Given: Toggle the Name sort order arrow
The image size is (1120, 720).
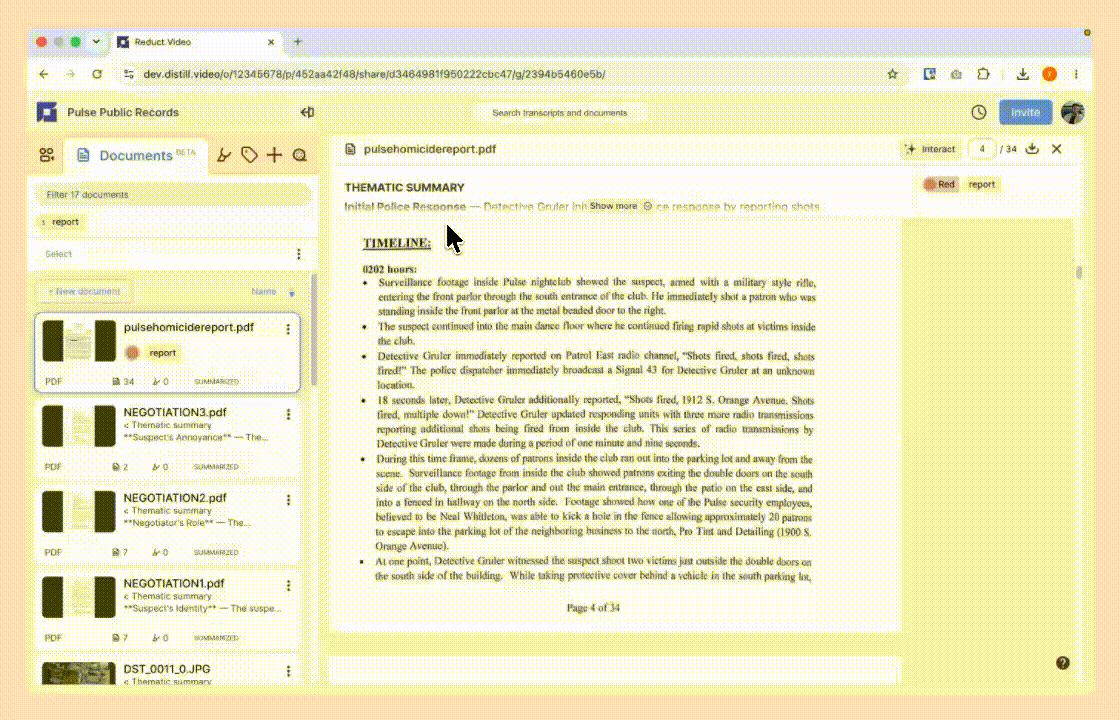Looking at the screenshot, I should click(291, 293).
